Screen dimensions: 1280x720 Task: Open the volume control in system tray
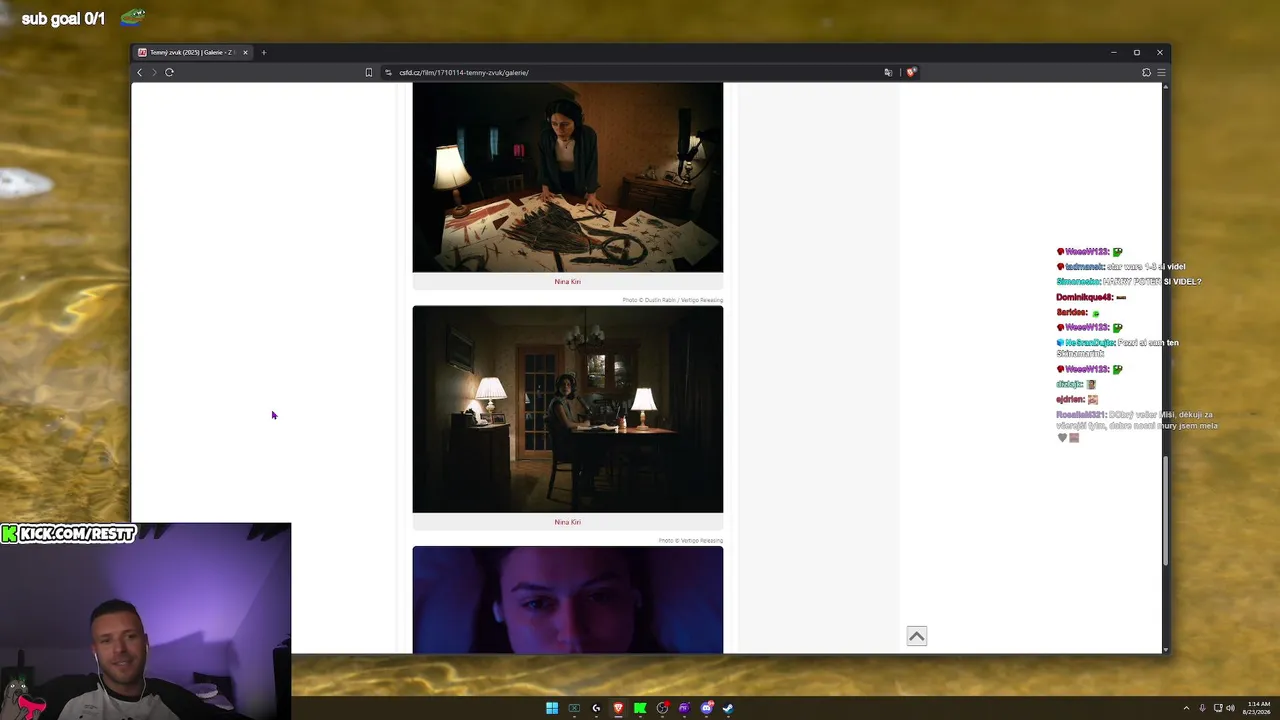(1231, 708)
